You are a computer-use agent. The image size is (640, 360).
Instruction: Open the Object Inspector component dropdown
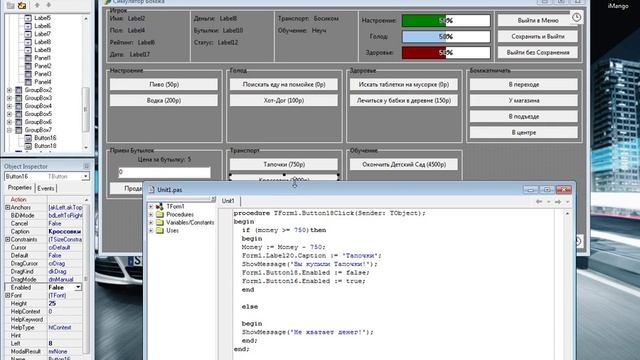85,176
